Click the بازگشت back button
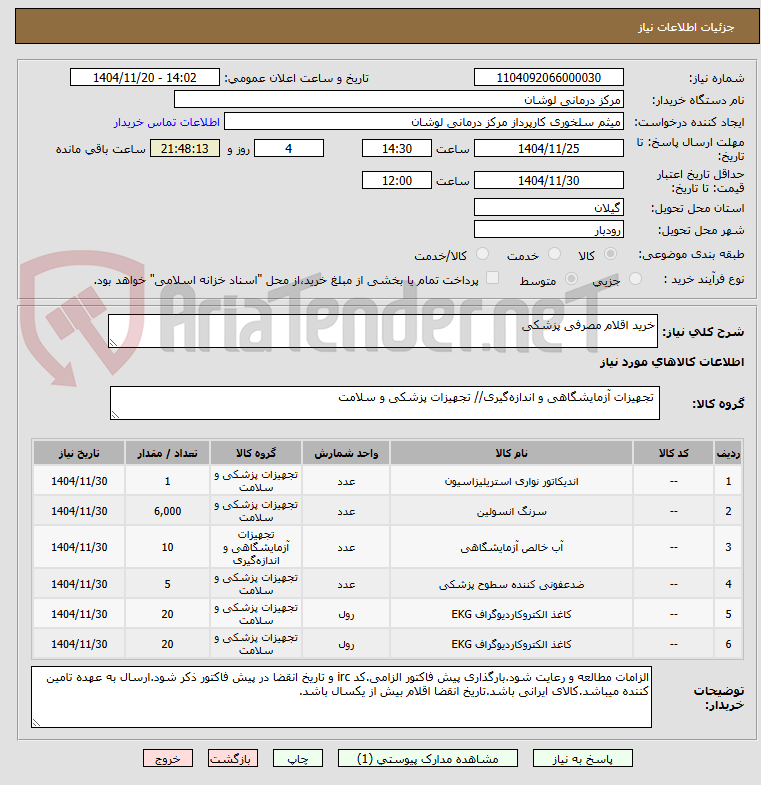The width and height of the screenshot is (761, 785). (x=233, y=758)
